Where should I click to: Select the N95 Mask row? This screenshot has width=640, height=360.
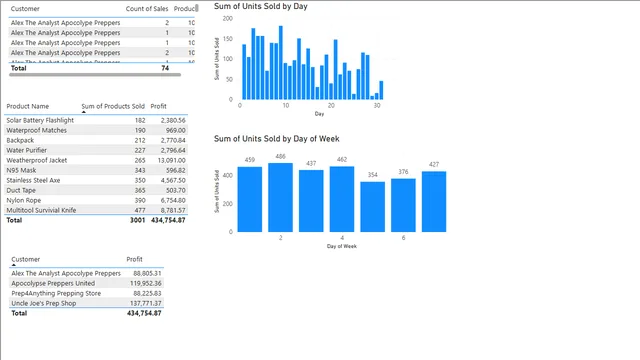[96, 170]
